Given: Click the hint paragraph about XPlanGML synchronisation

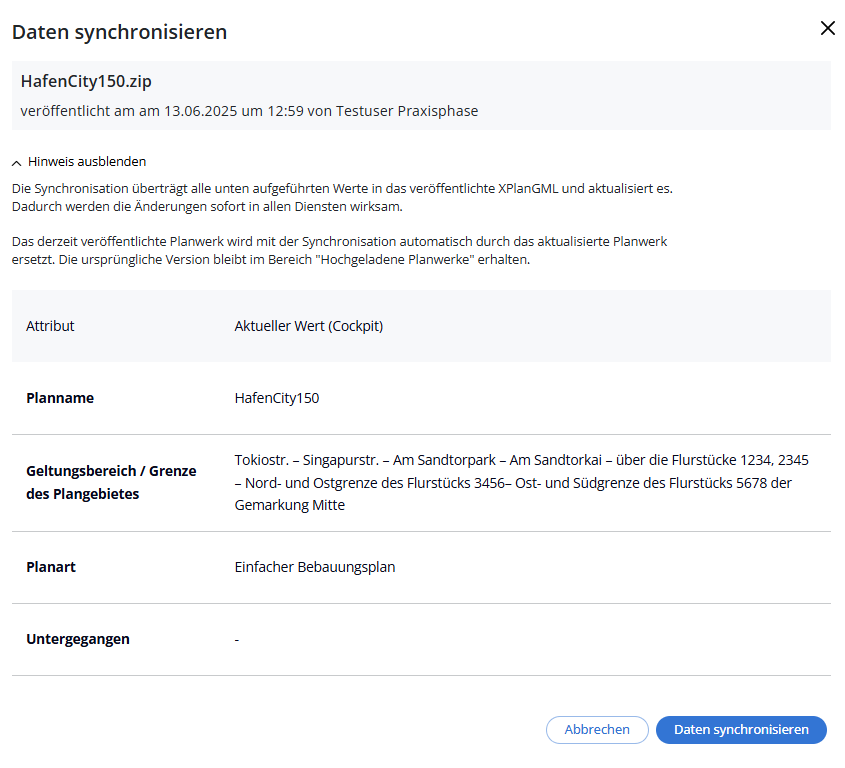Looking at the screenshot, I should (x=340, y=197).
